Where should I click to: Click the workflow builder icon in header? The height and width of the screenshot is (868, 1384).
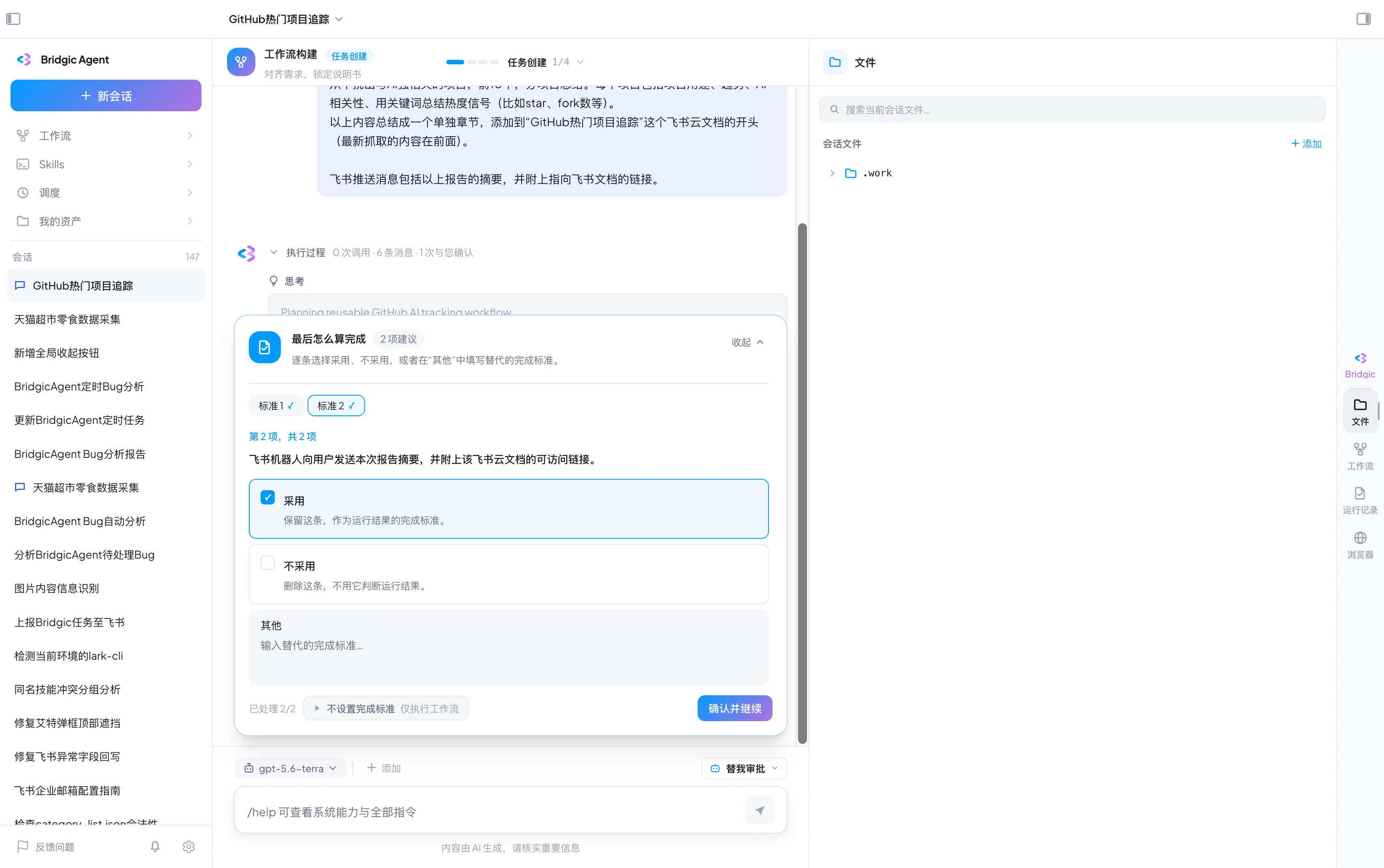[x=241, y=62]
